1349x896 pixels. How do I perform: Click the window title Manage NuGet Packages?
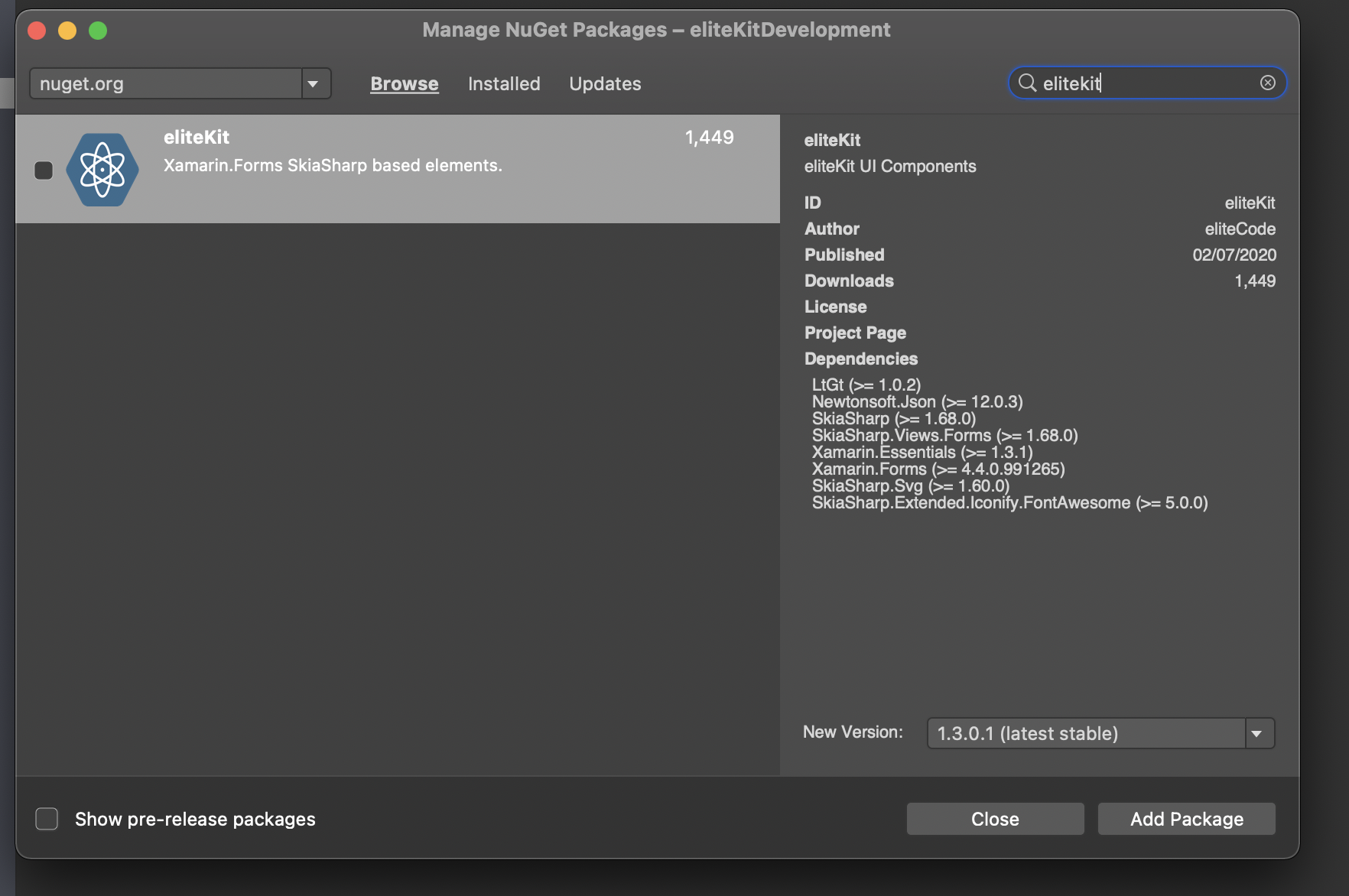[656, 30]
